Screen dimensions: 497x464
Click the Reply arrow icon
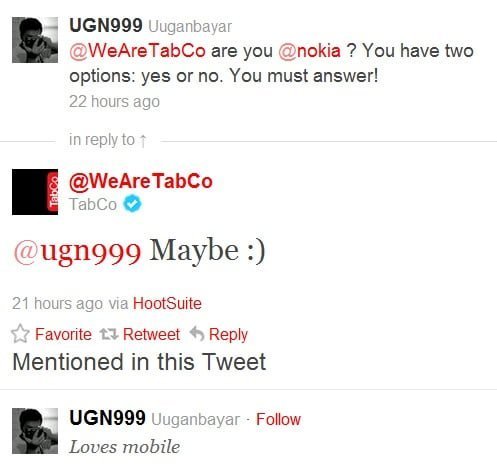pyautogui.click(x=197, y=334)
